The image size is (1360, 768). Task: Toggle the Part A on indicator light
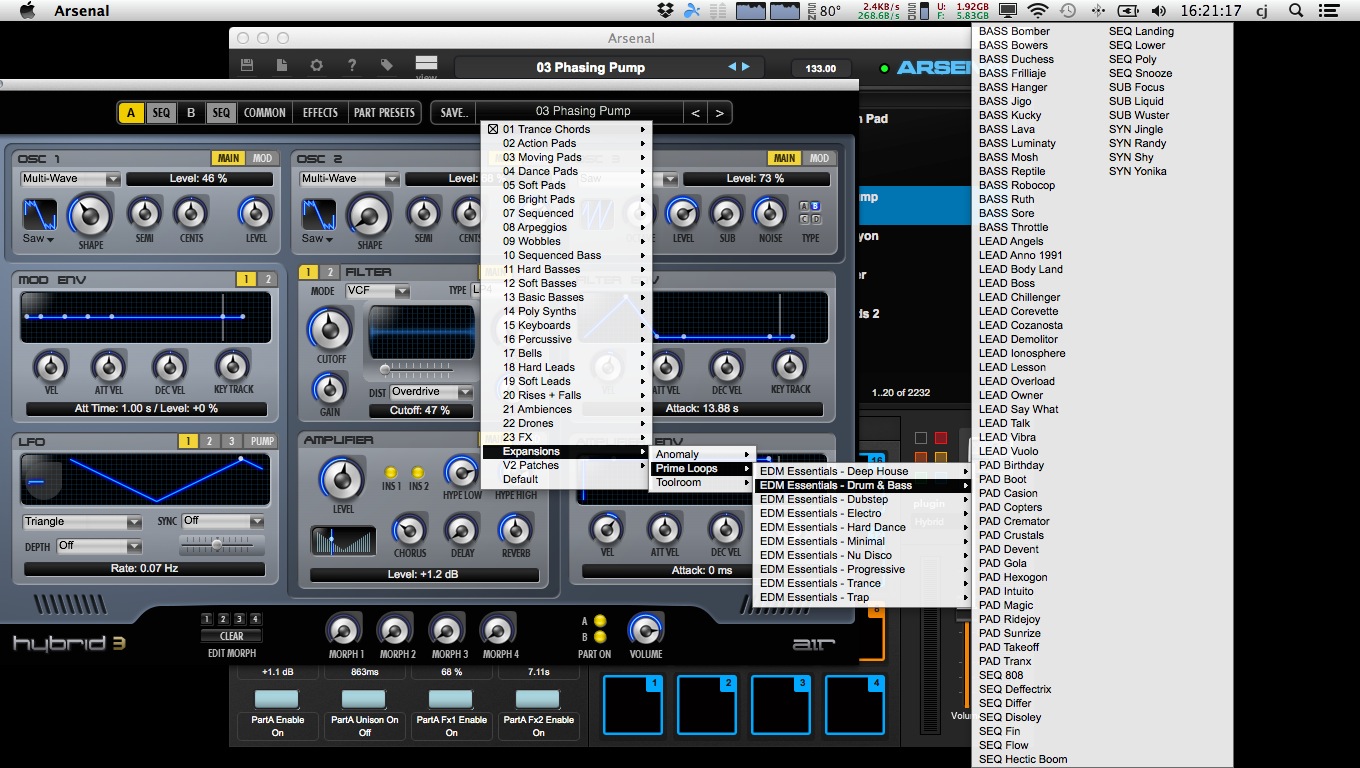click(600, 621)
